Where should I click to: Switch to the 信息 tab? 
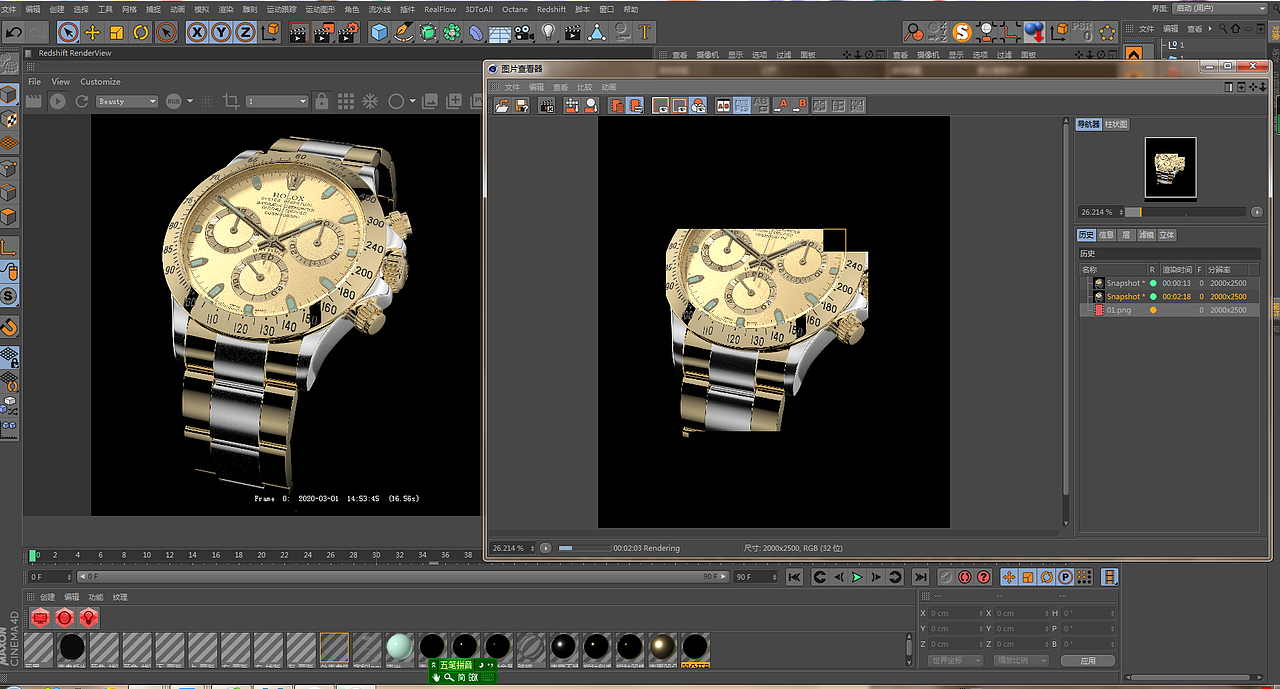[x=1106, y=235]
